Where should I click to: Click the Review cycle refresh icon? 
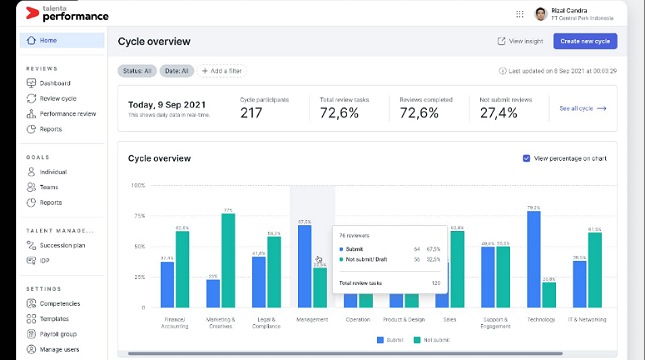(31, 98)
